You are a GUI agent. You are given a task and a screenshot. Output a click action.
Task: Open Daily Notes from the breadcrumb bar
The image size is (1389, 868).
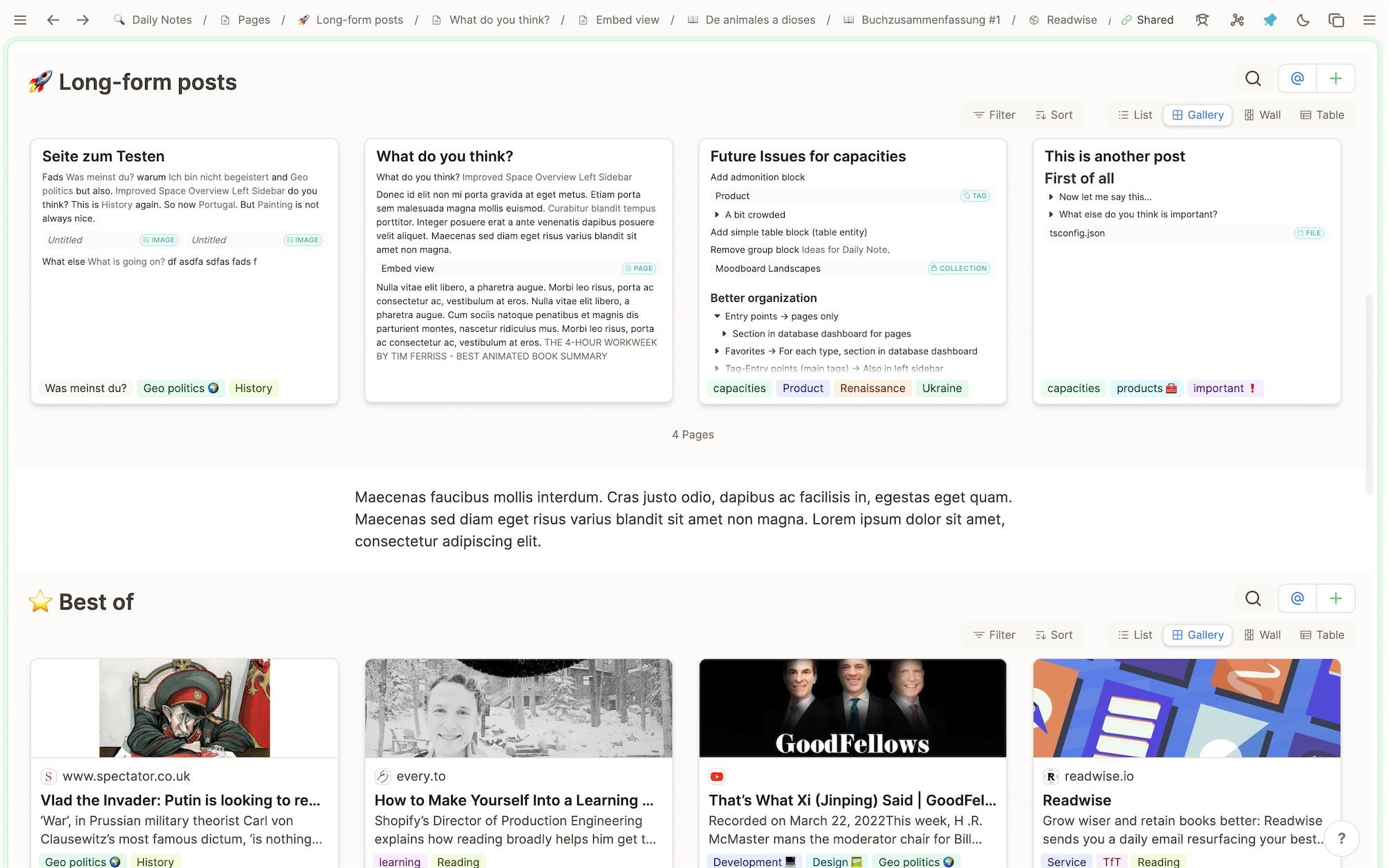click(160, 19)
